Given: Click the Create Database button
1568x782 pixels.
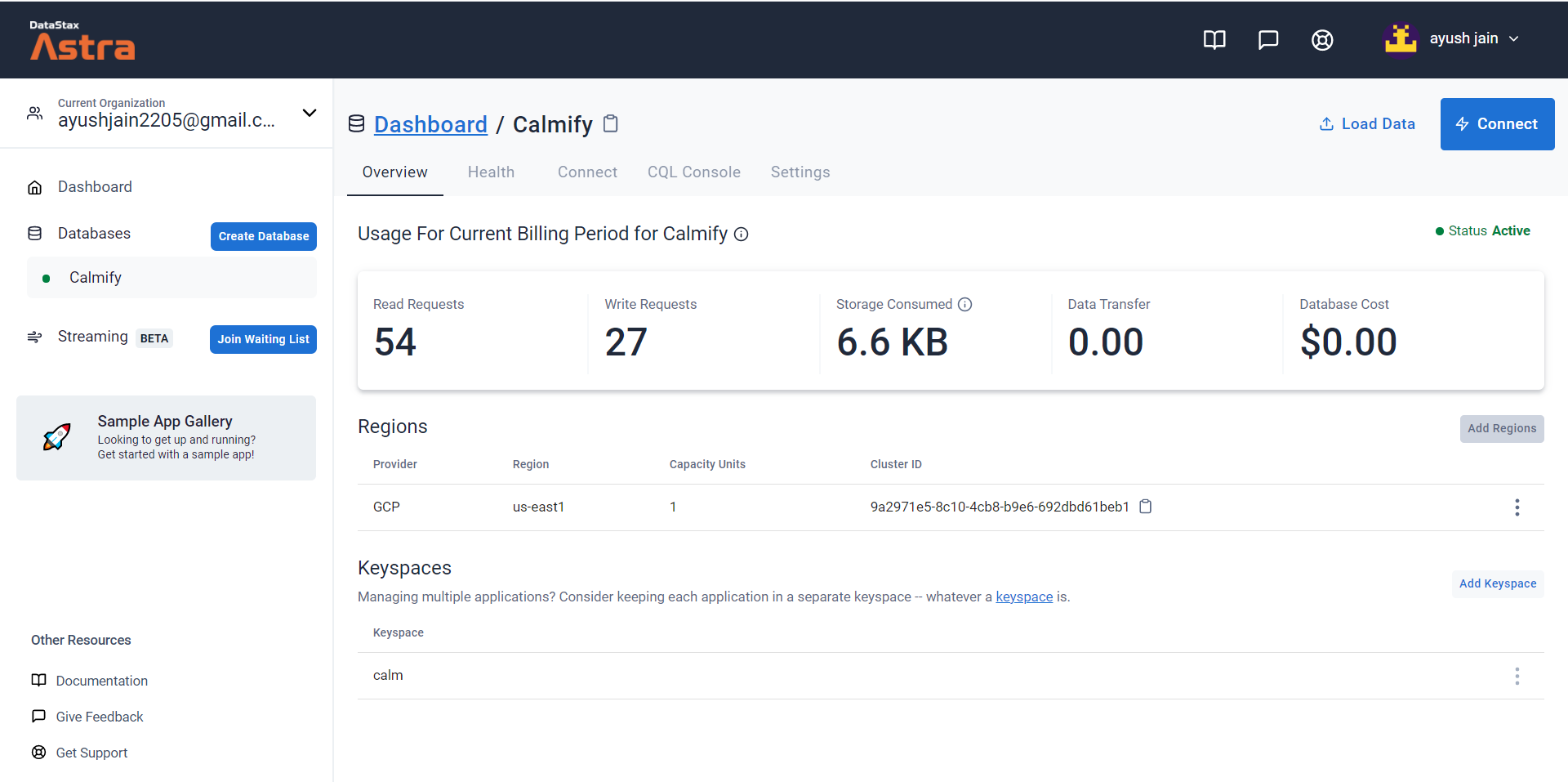Looking at the screenshot, I should pos(264,236).
